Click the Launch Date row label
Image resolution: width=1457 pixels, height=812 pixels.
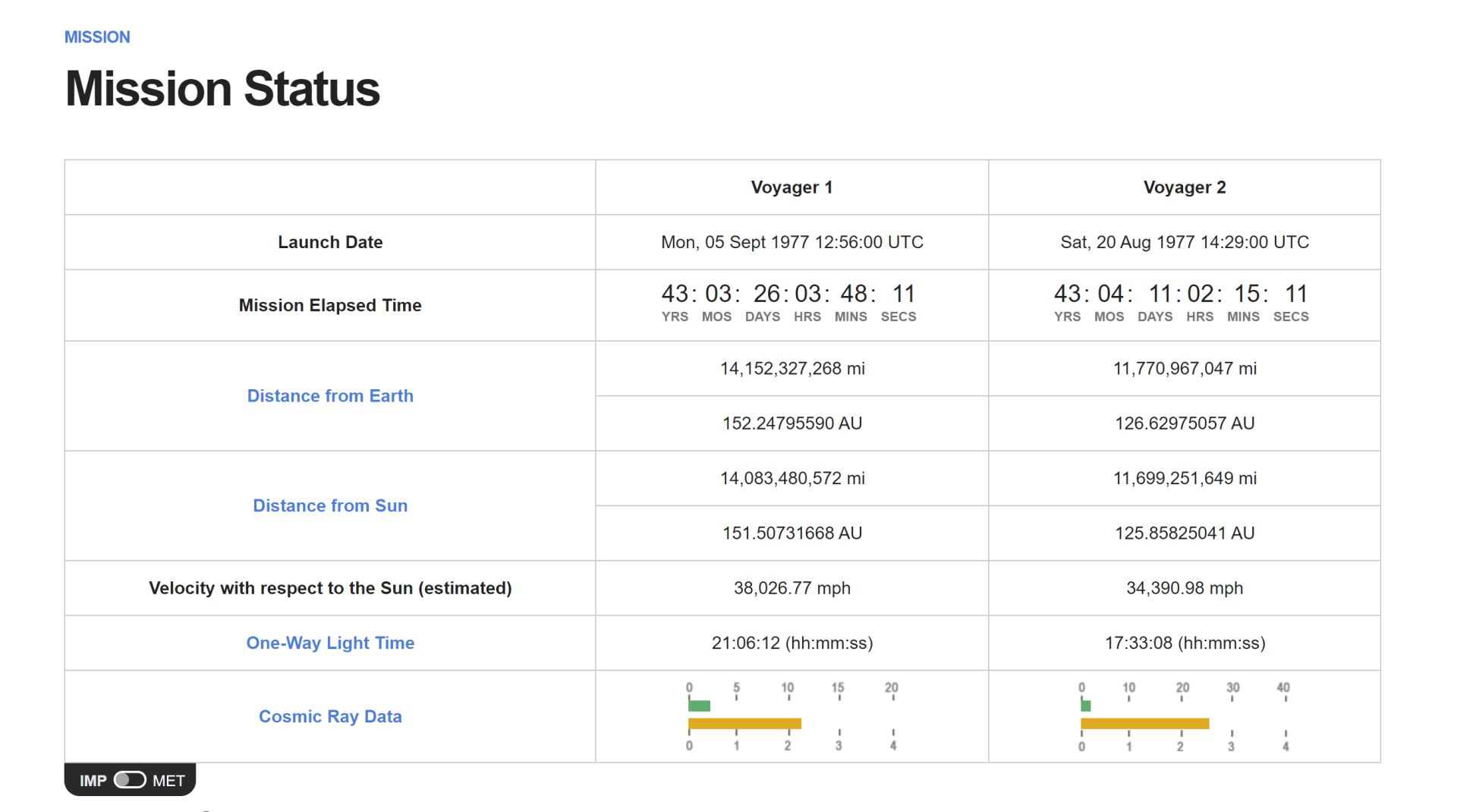330,242
